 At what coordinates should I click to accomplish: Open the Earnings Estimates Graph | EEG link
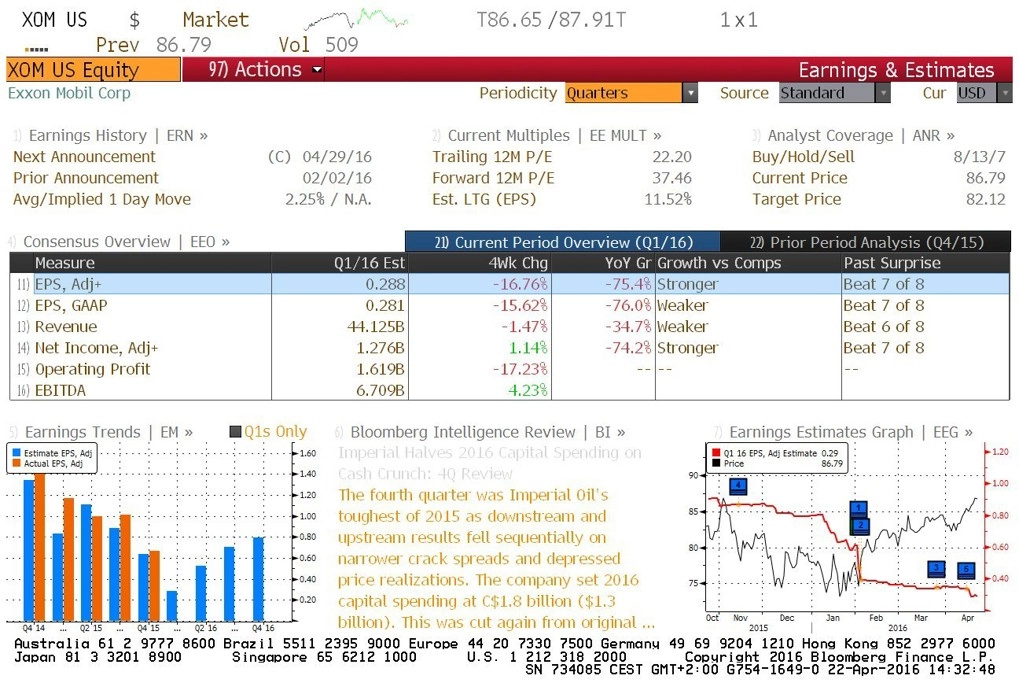pos(851,432)
